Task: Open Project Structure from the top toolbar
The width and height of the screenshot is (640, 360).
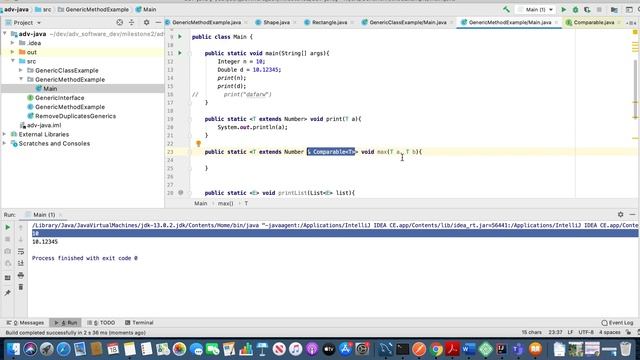Action: click(614, 9)
